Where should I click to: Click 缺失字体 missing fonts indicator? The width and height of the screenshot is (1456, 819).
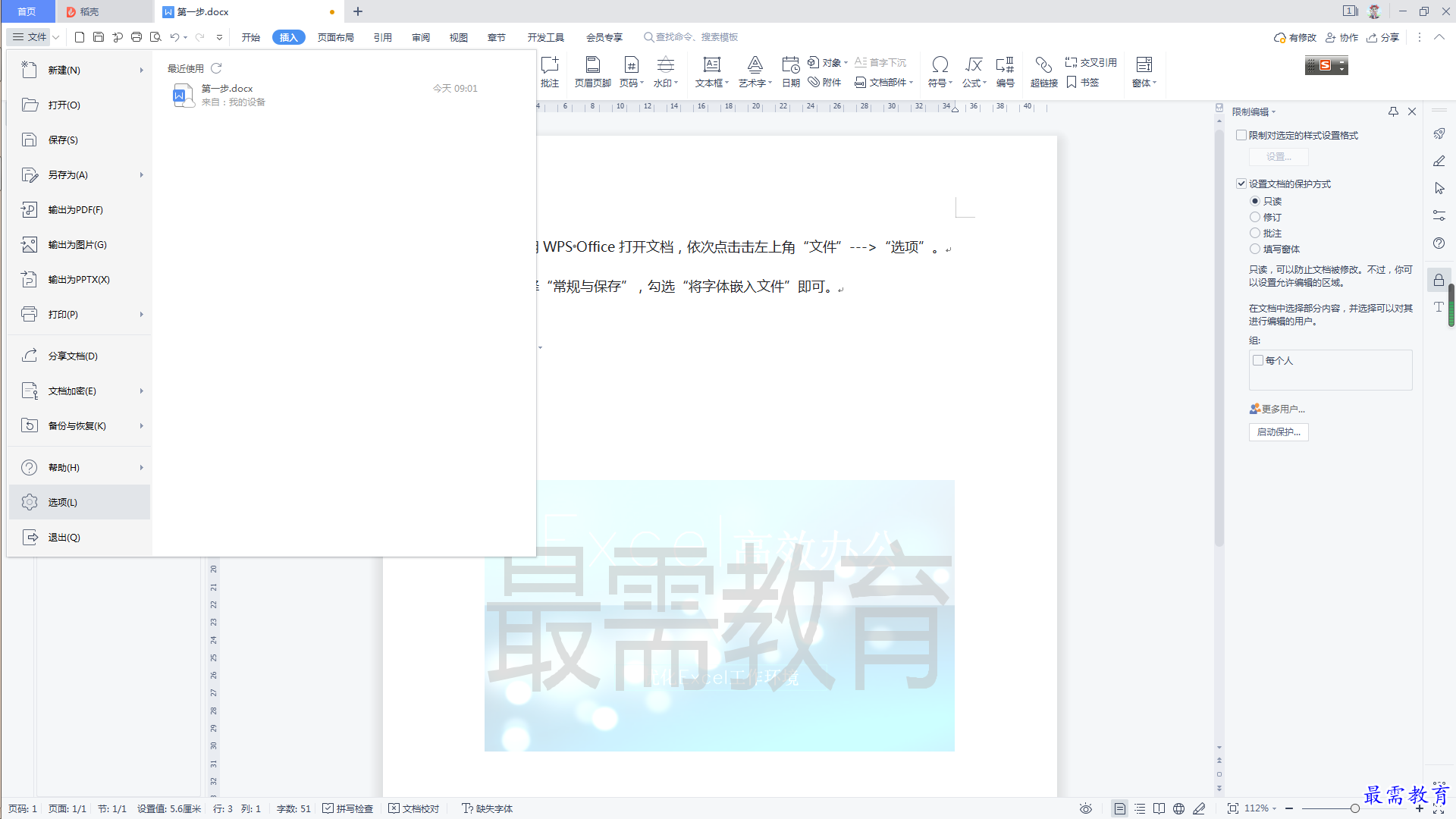coord(487,808)
